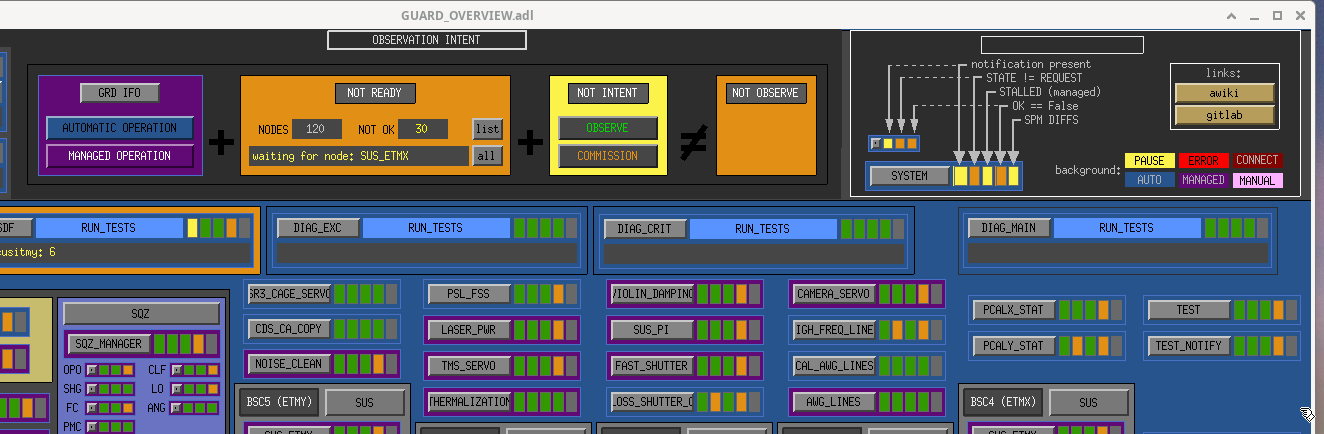Open the CLF node mini button
Viewport: 1324px width, 434px height.
click(x=177, y=370)
